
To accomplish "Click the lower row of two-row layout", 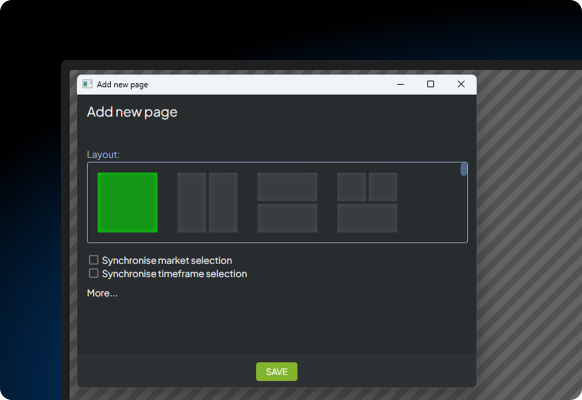I will (287, 218).
